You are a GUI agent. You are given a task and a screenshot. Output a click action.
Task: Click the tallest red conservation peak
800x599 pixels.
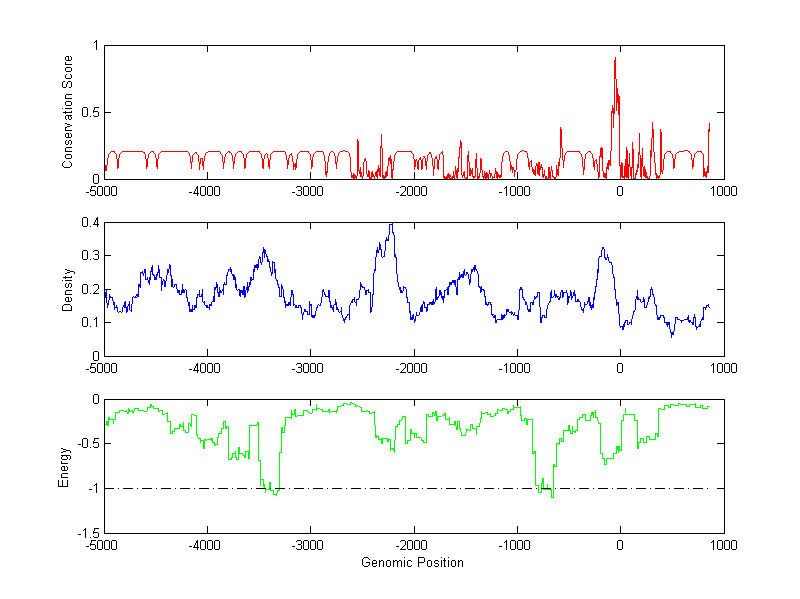click(x=615, y=60)
